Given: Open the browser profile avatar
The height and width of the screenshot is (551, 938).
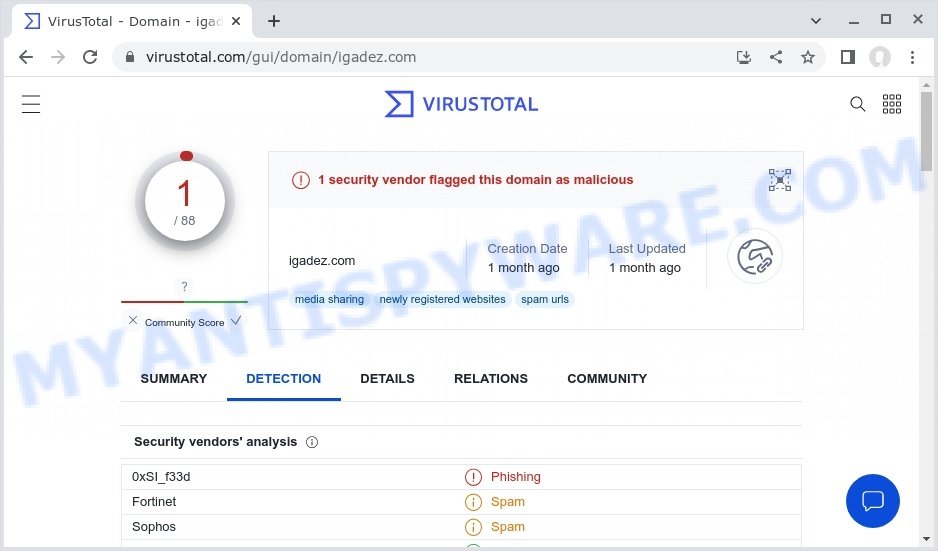Looking at the screenshot, I should 880,57.
